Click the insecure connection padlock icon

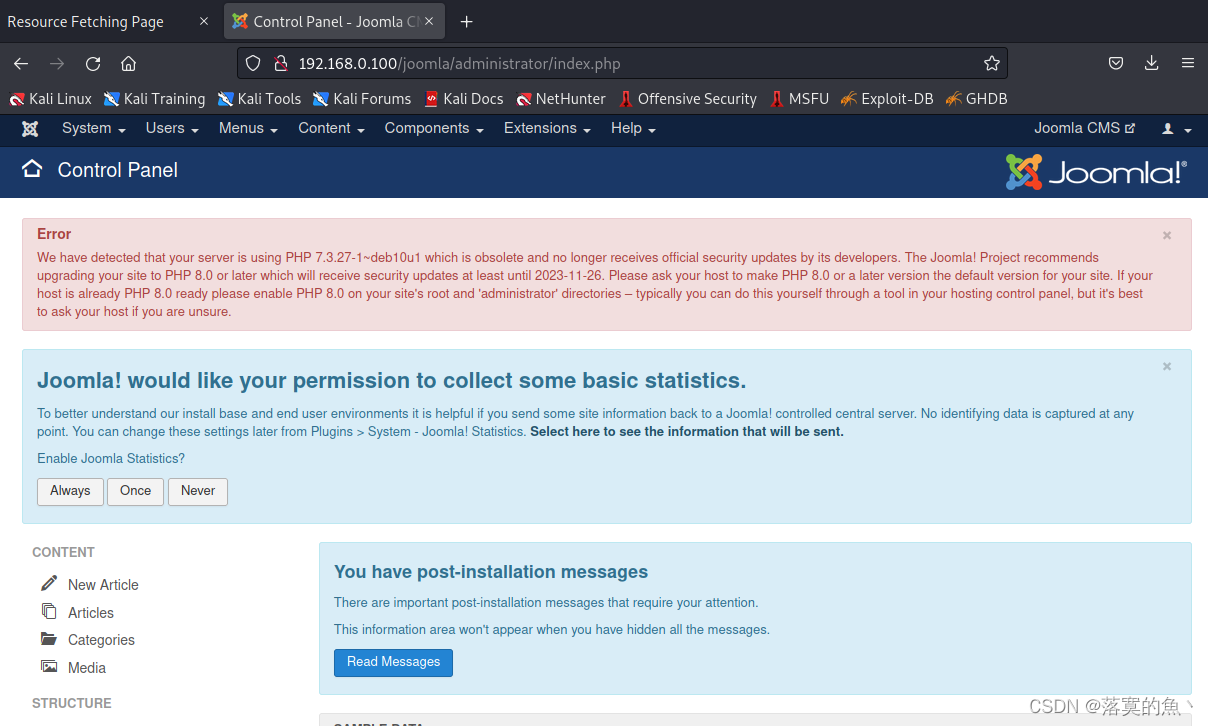click(x=281, y=63)
